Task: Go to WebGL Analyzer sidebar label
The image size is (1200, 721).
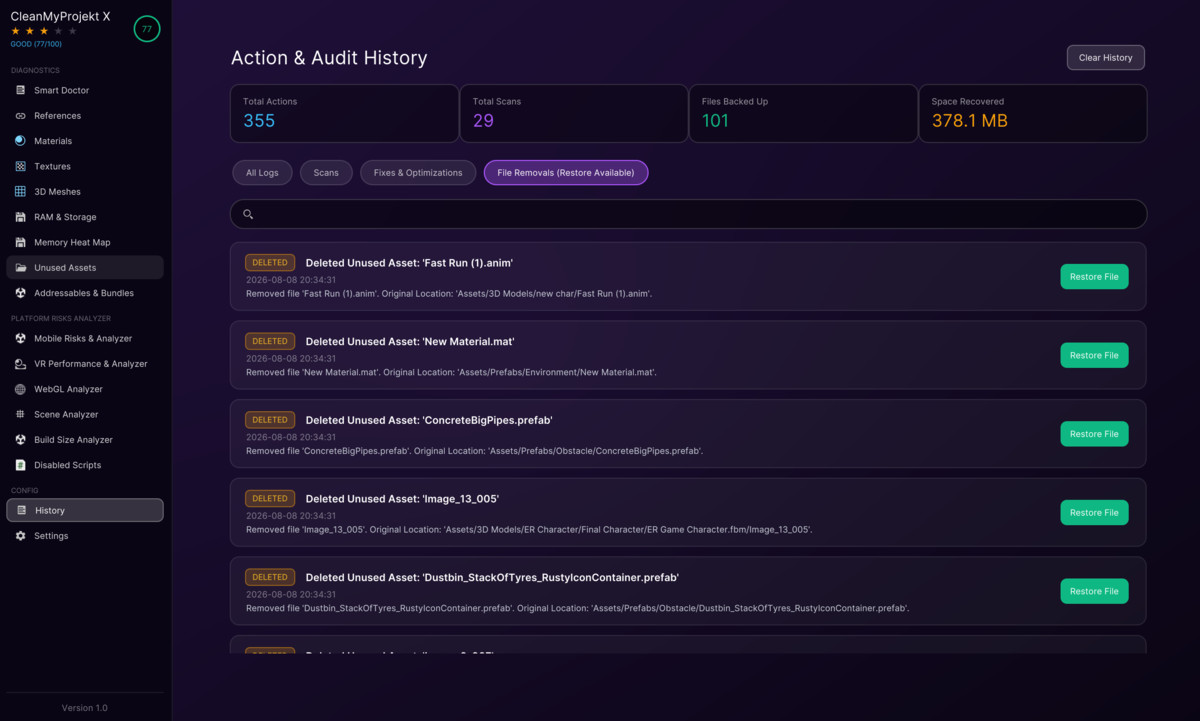Action: (x=68, y=389)
